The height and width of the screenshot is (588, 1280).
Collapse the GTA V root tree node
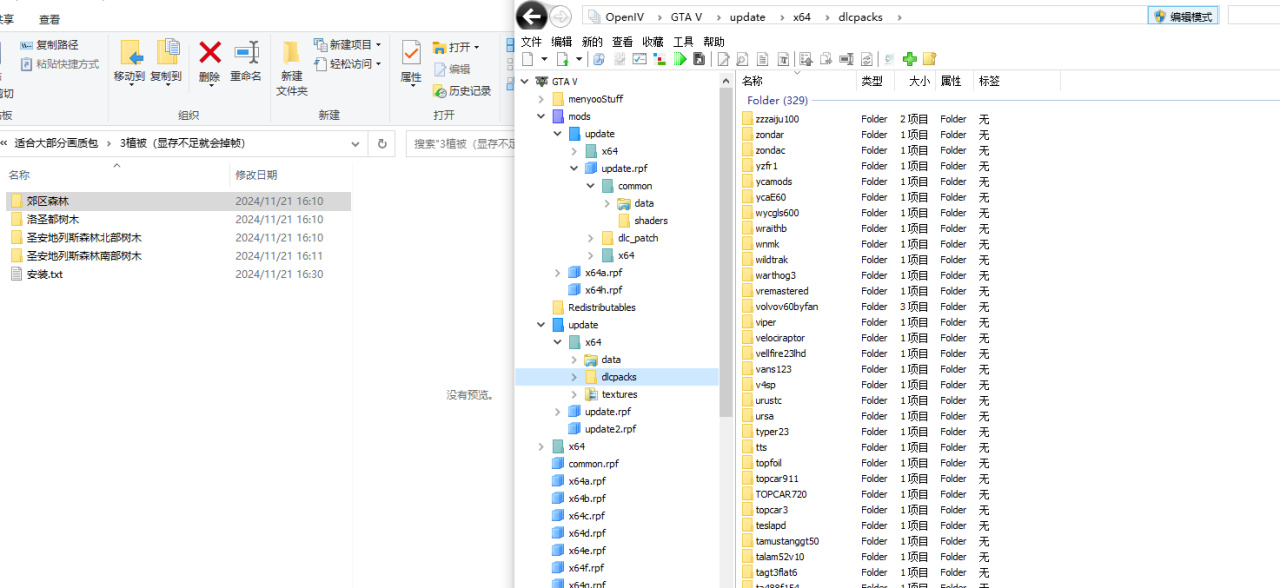tap(525, 81)
